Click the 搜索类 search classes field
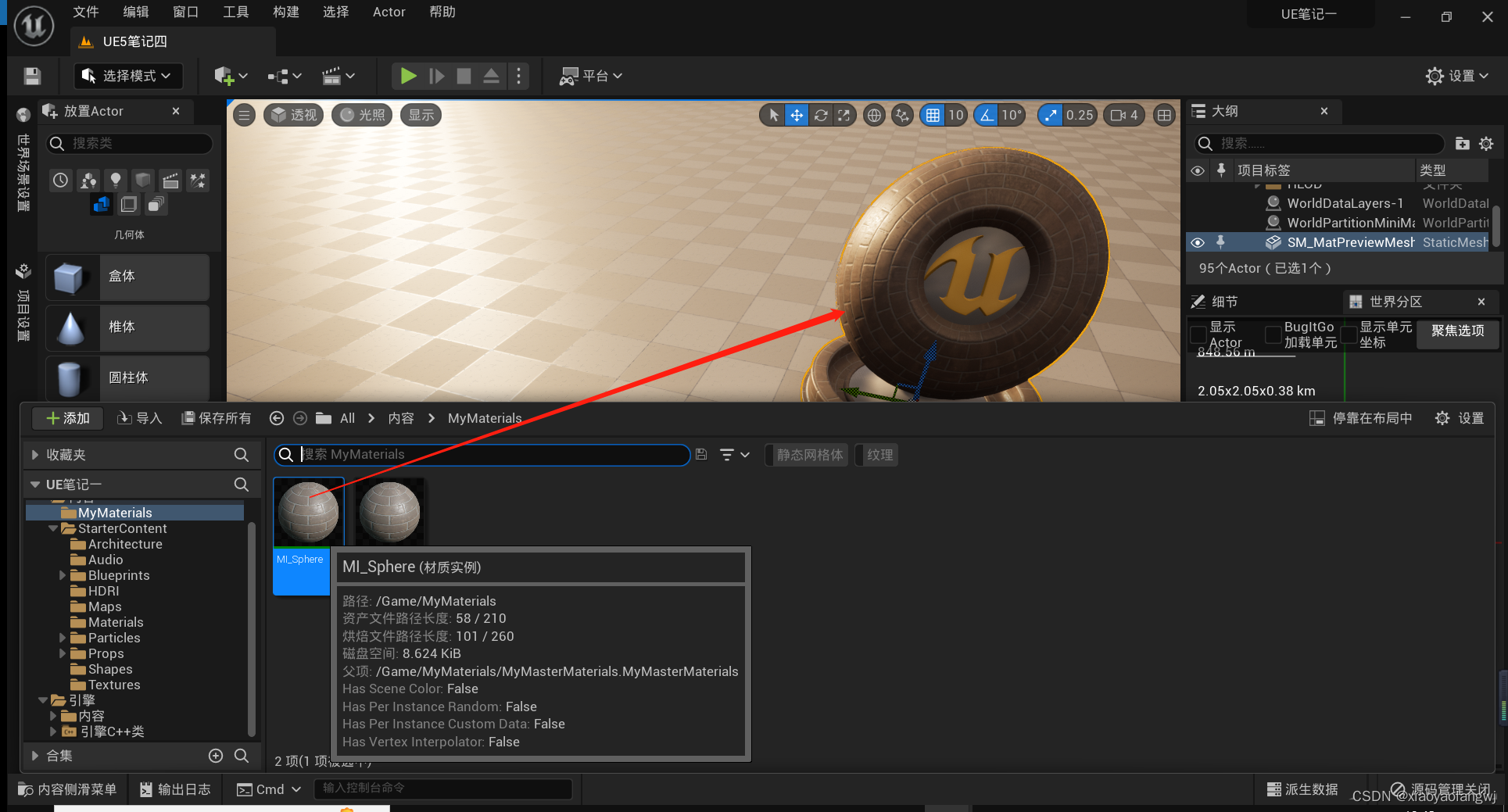 point(130,144)
